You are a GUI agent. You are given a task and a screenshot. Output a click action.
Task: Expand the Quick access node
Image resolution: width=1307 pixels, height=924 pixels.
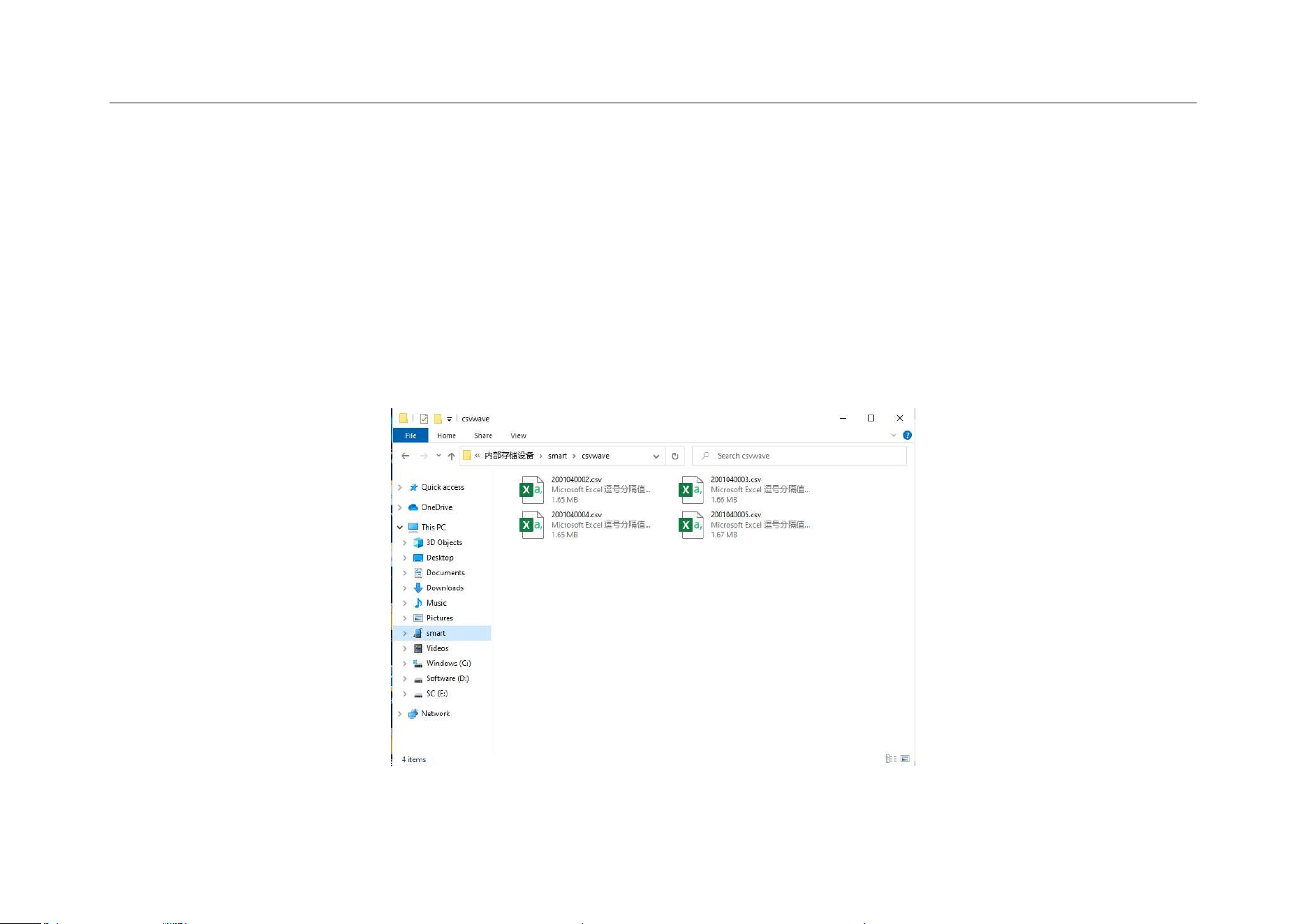coord(400,487)
